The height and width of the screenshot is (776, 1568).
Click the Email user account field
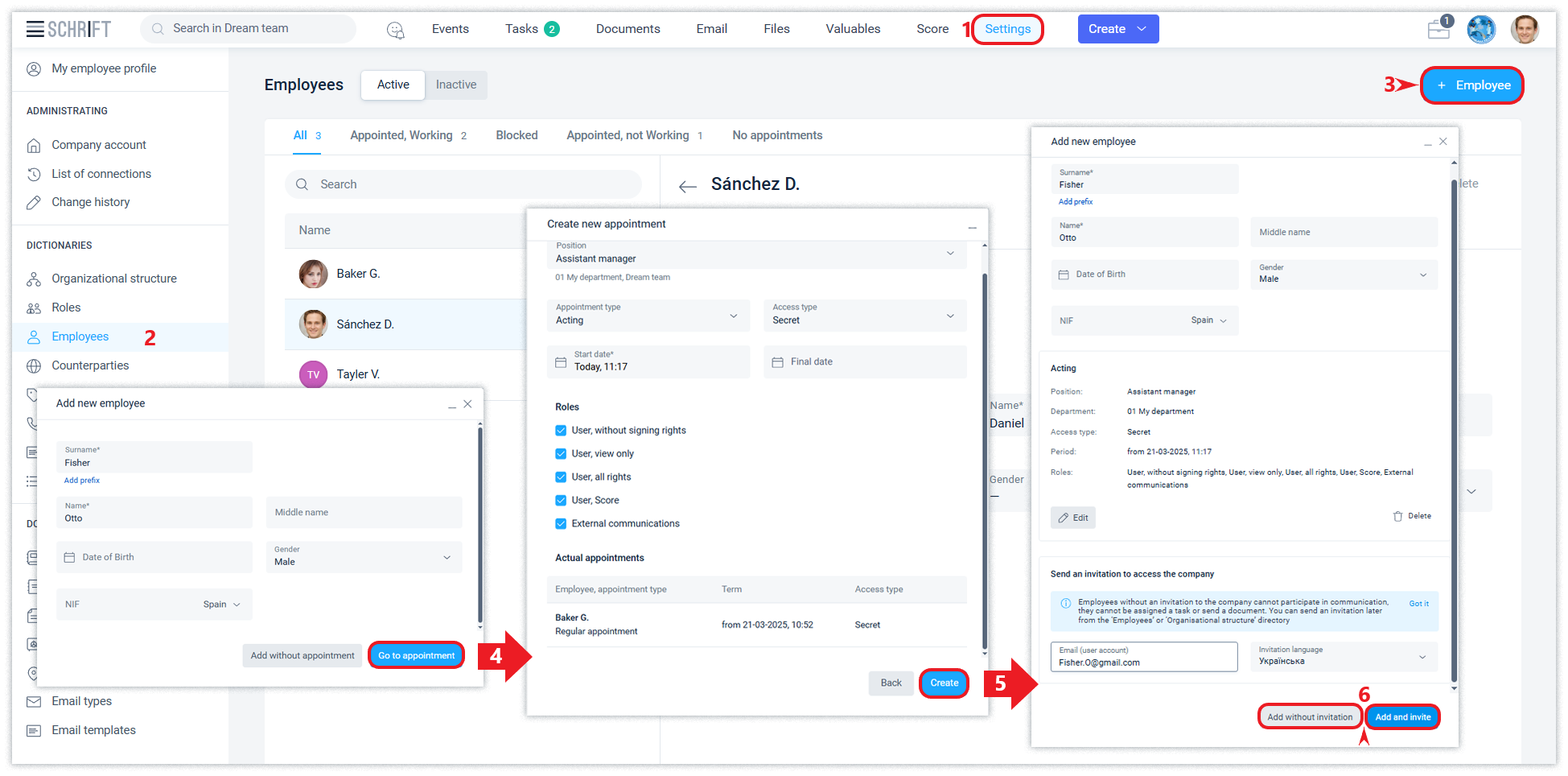tap(1143, 657)
